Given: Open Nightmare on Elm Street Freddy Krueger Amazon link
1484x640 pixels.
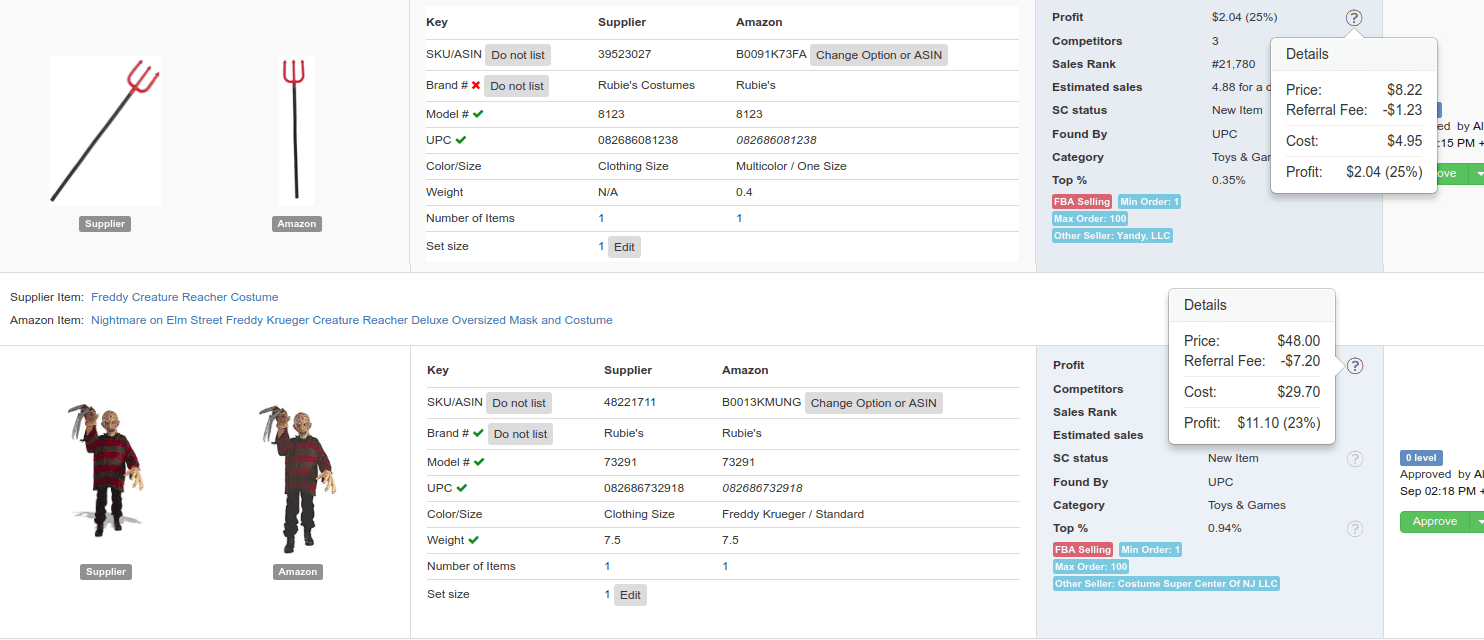Looking at the screenshot, I should pyautogui.click(x=352, y=320).
